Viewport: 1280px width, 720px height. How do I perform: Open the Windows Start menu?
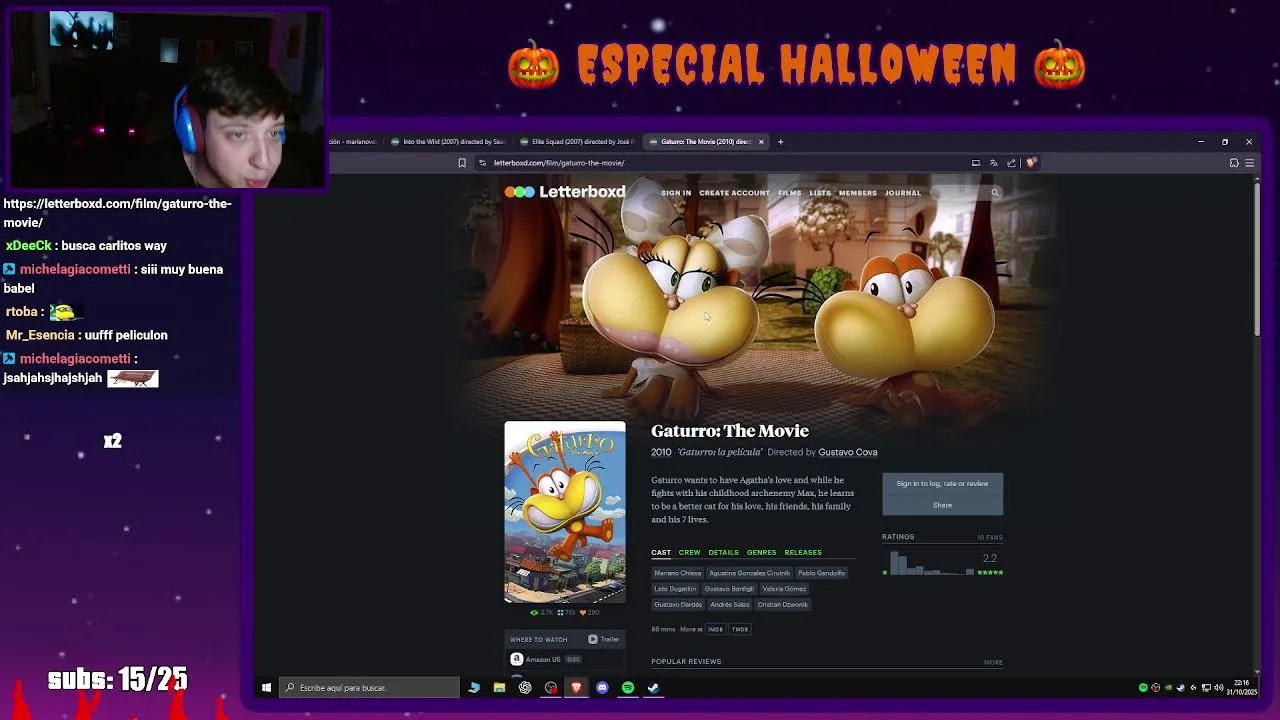point(266,688)
